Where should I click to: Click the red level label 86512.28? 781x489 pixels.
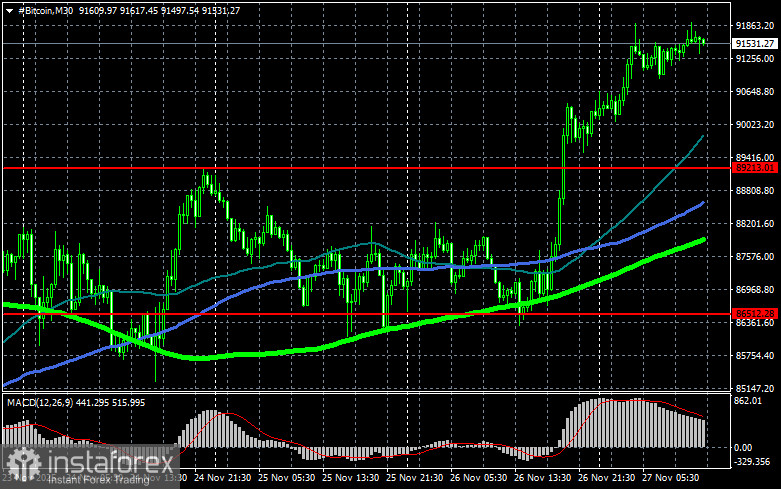pos(755,314)
